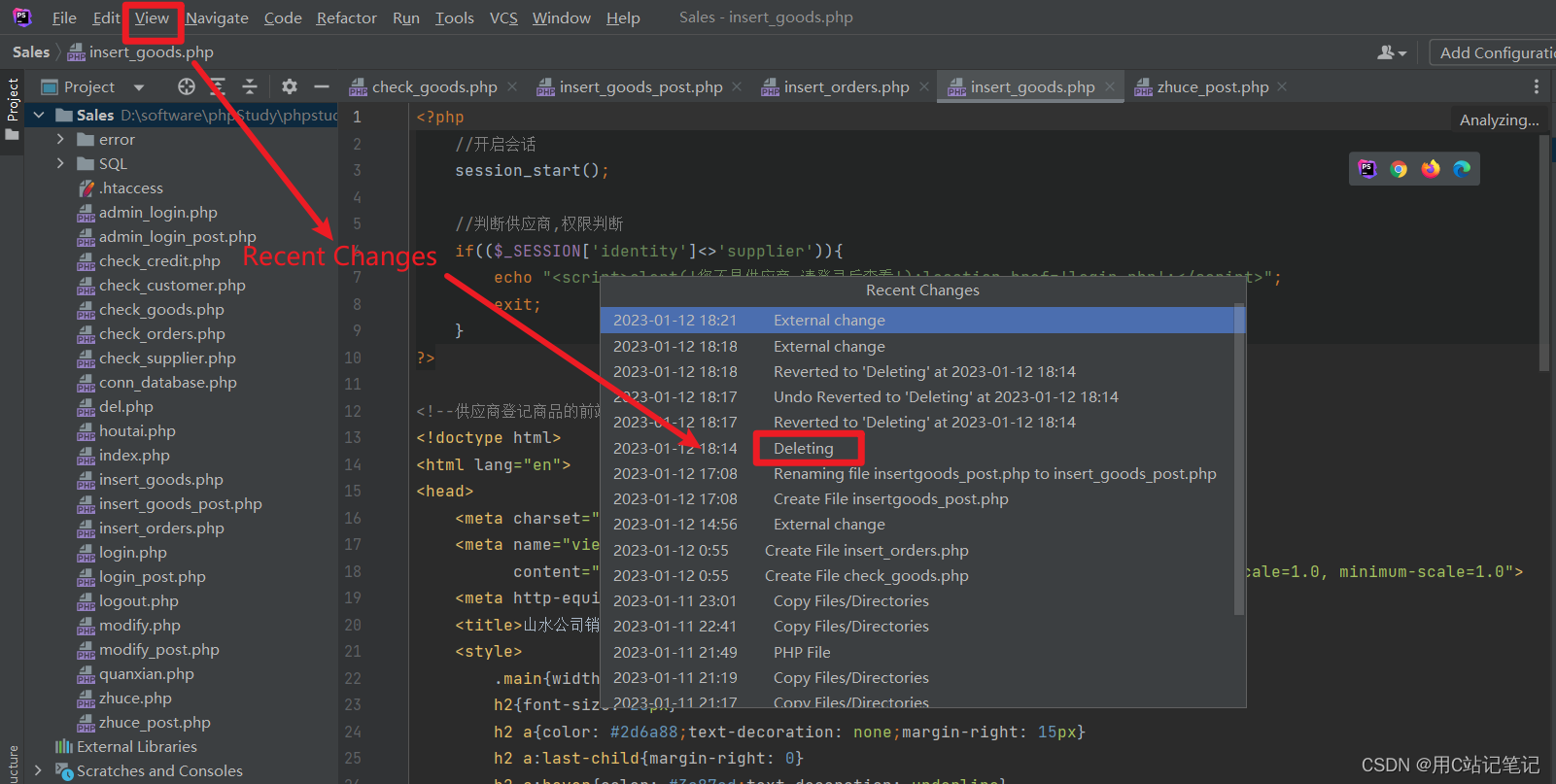Close the insert_goods.php tab
Image resolution: width=1556 pixels, height=784 pixels.
pos(1110,86)
